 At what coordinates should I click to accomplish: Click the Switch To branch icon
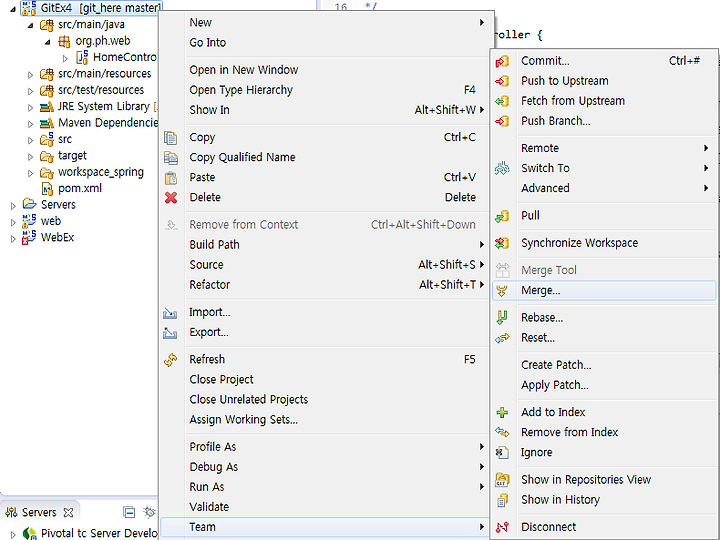(x=502, y=169)
